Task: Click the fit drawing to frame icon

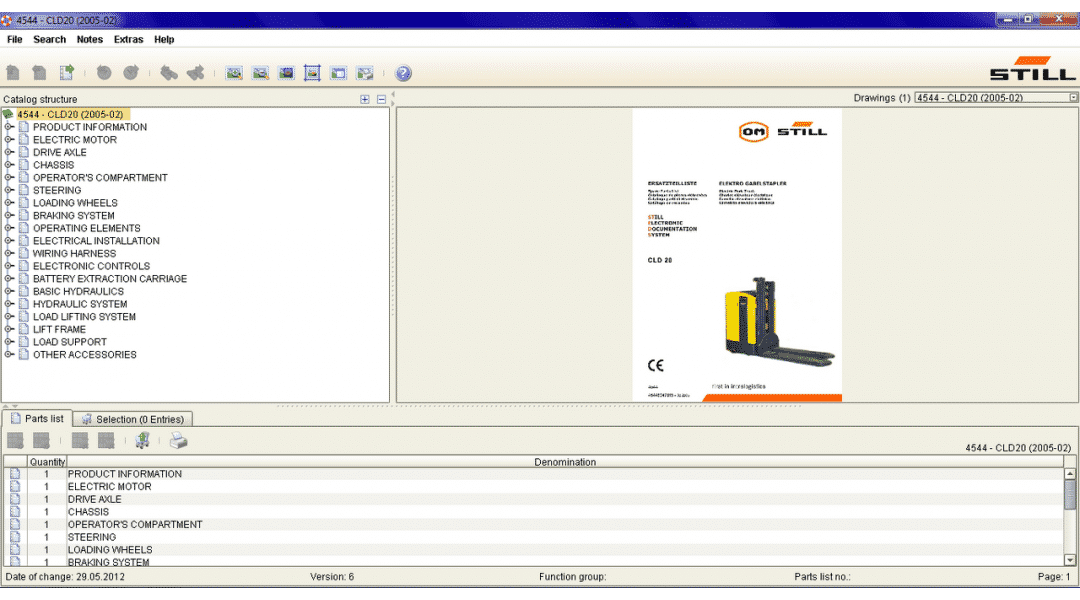Action: pyautogui.click(x=312, y=73)
